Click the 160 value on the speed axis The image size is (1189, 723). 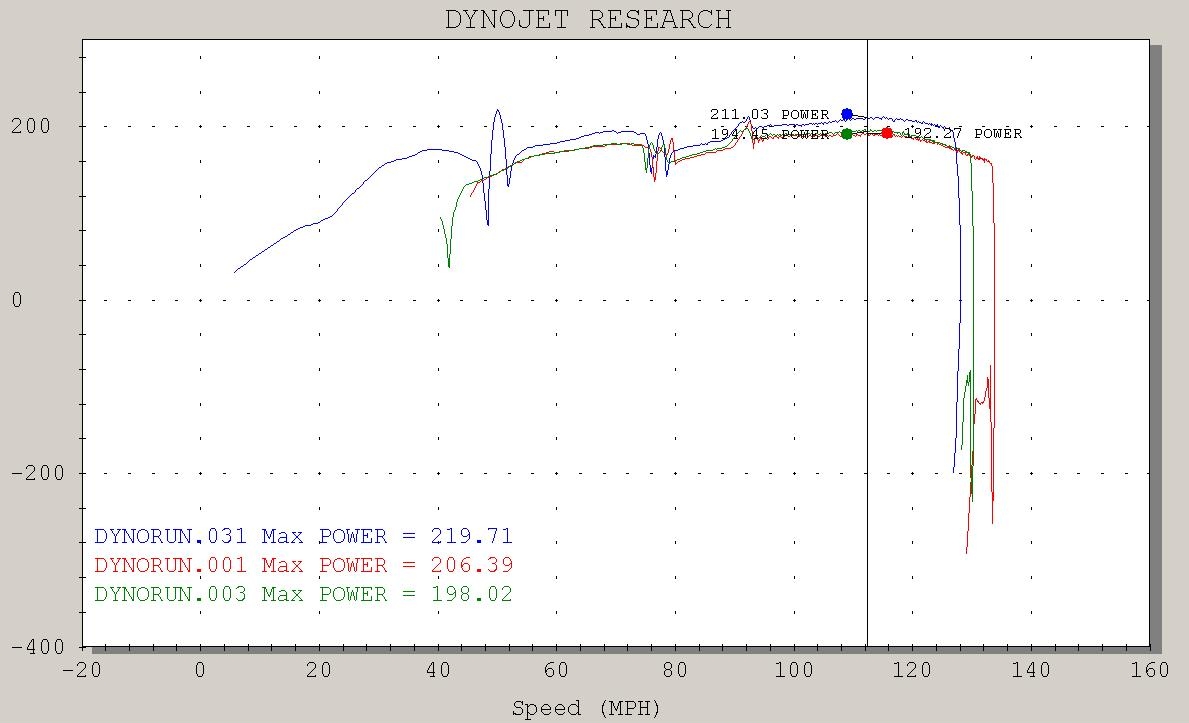1149,670
